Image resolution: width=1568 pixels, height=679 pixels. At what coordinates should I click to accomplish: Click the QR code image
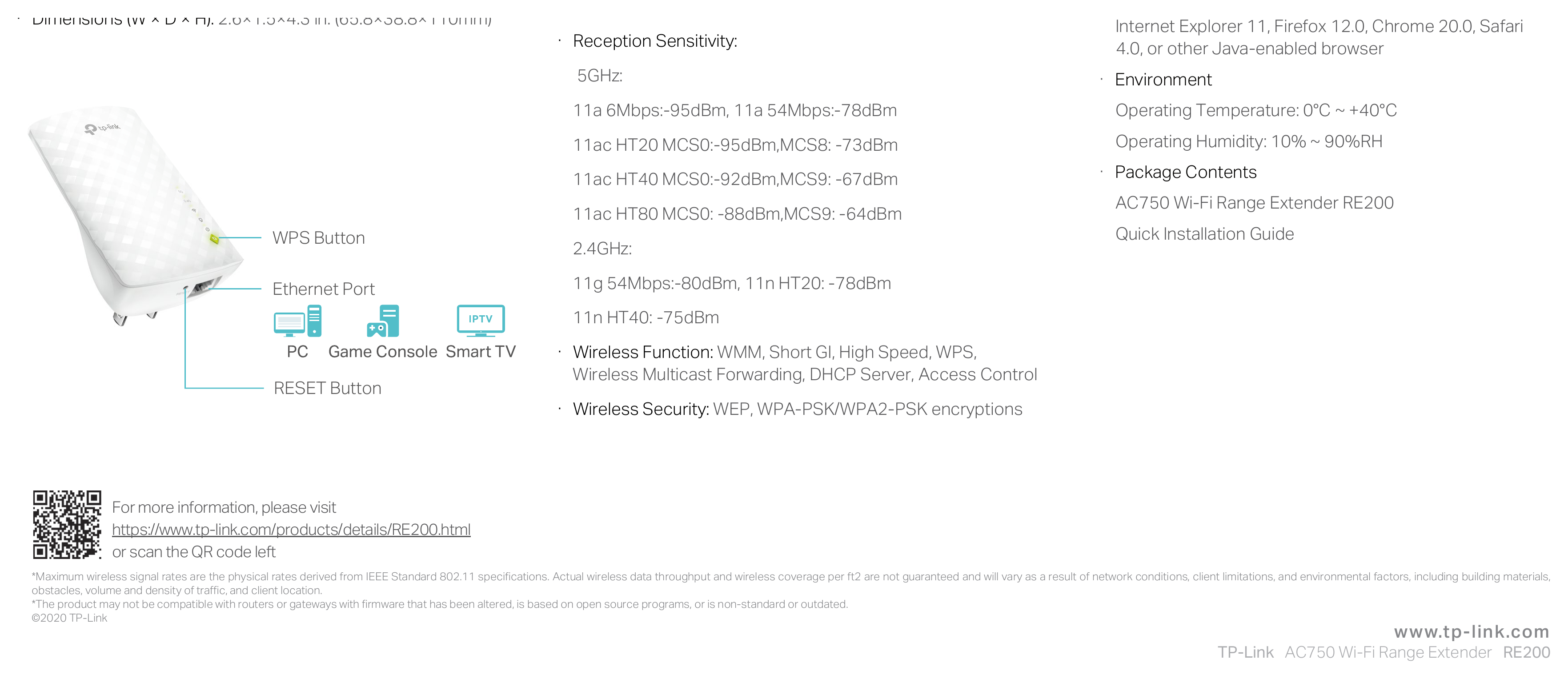click(x=67, y=524)
